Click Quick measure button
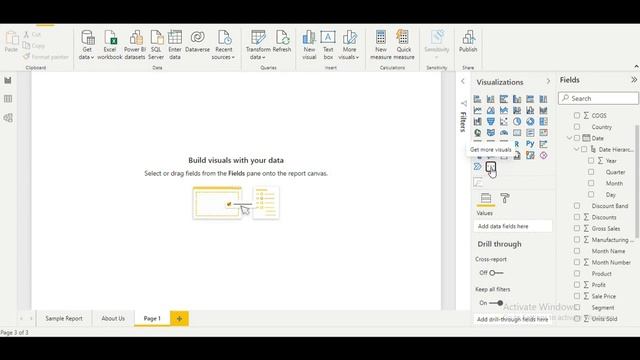Screen dimensions: 640x360 pos(404,45)
